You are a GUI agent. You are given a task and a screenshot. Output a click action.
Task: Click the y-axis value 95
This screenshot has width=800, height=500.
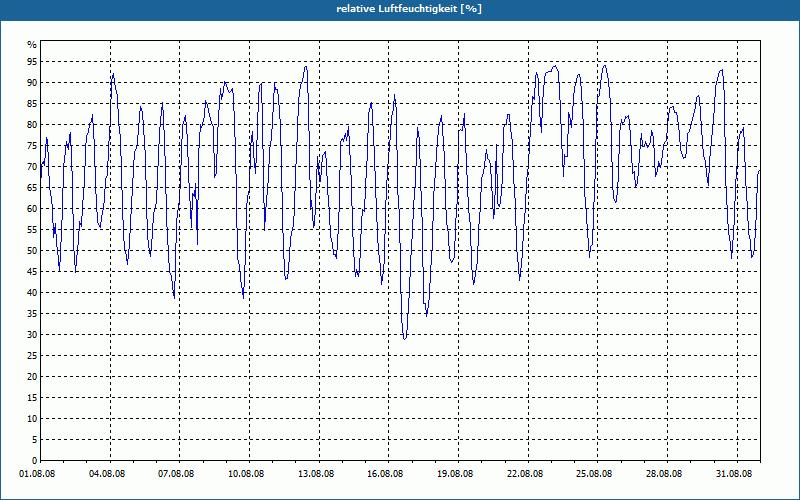(32, 62)
